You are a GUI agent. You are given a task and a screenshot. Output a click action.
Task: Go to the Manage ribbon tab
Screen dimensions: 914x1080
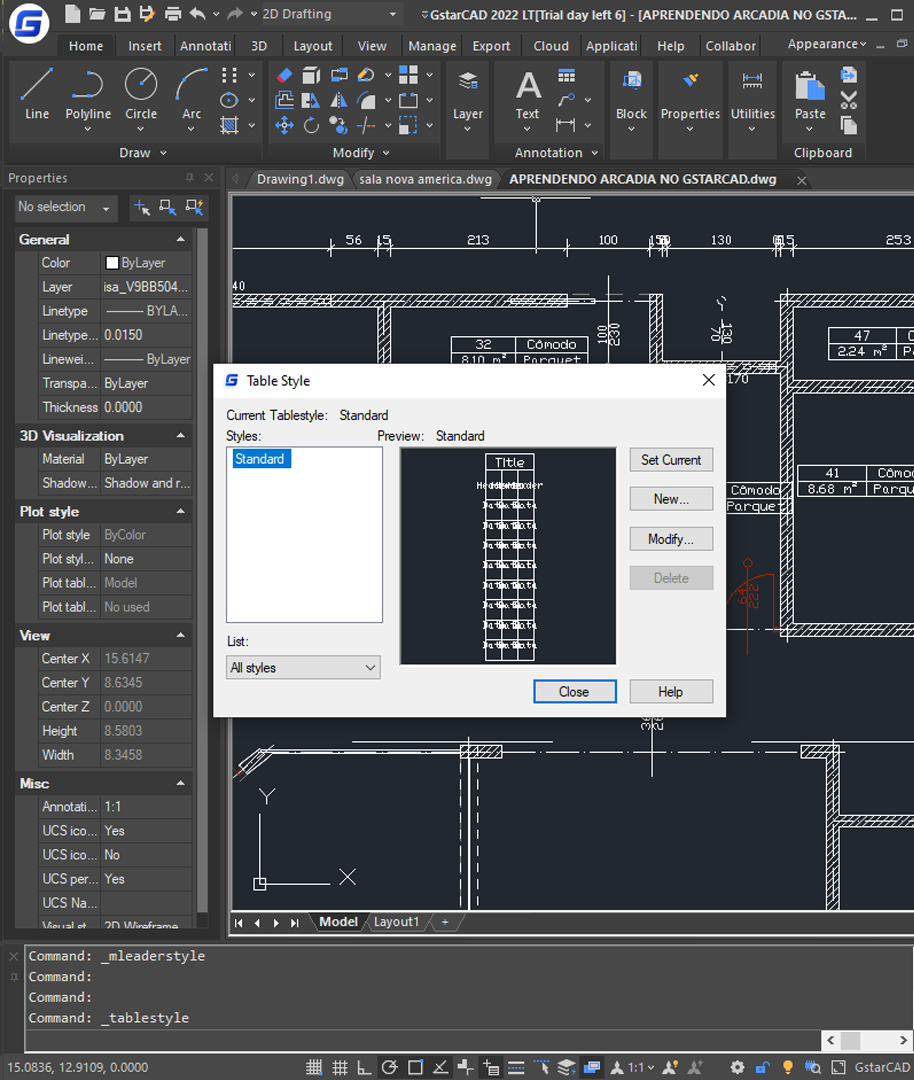pyautogui.click(x=432, y=46)
